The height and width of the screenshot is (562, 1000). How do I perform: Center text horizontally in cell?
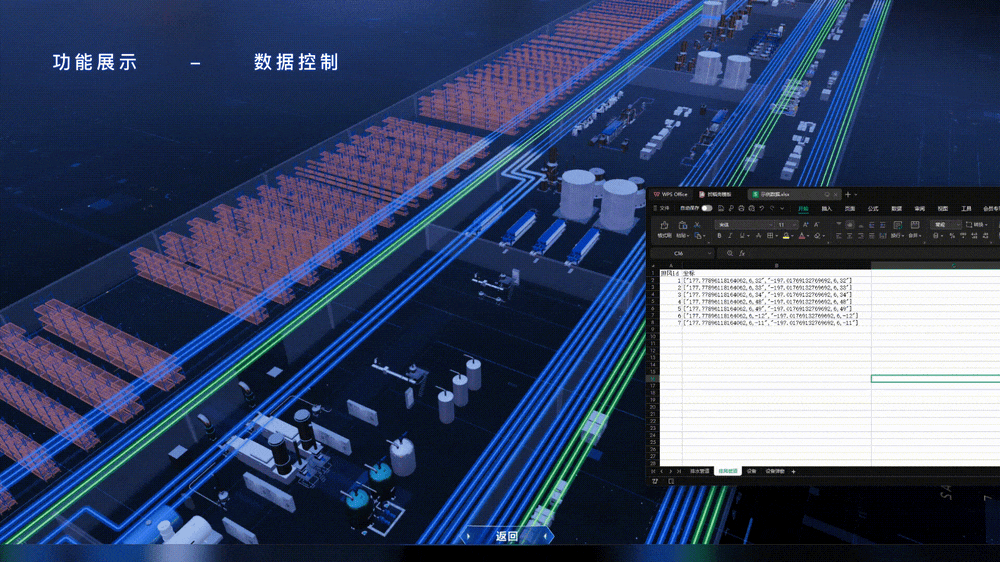(849, 236)
